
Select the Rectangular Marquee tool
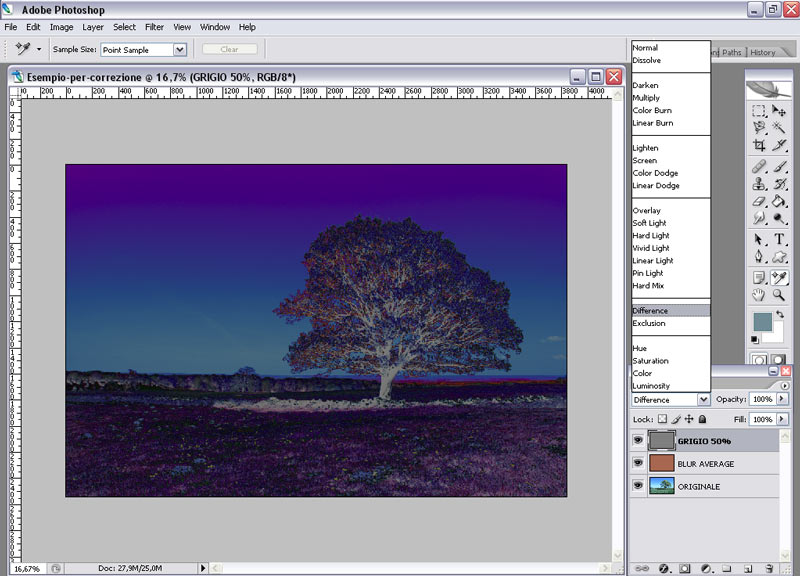[759, 111]
